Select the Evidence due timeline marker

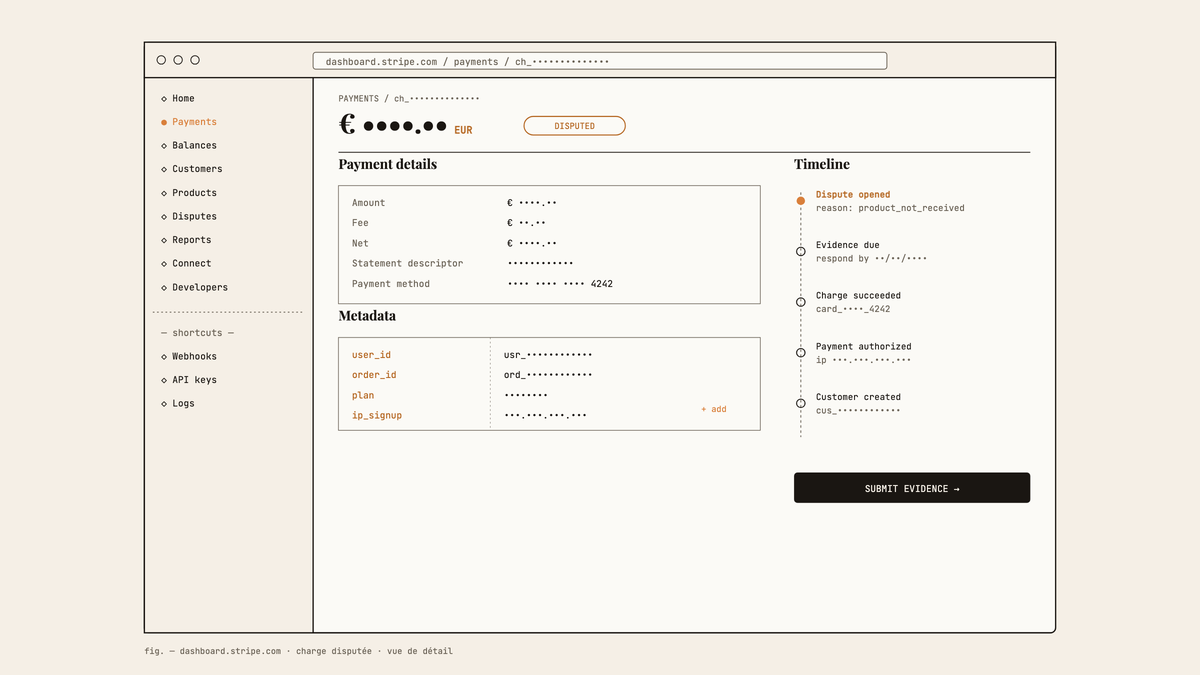(800, 251)
